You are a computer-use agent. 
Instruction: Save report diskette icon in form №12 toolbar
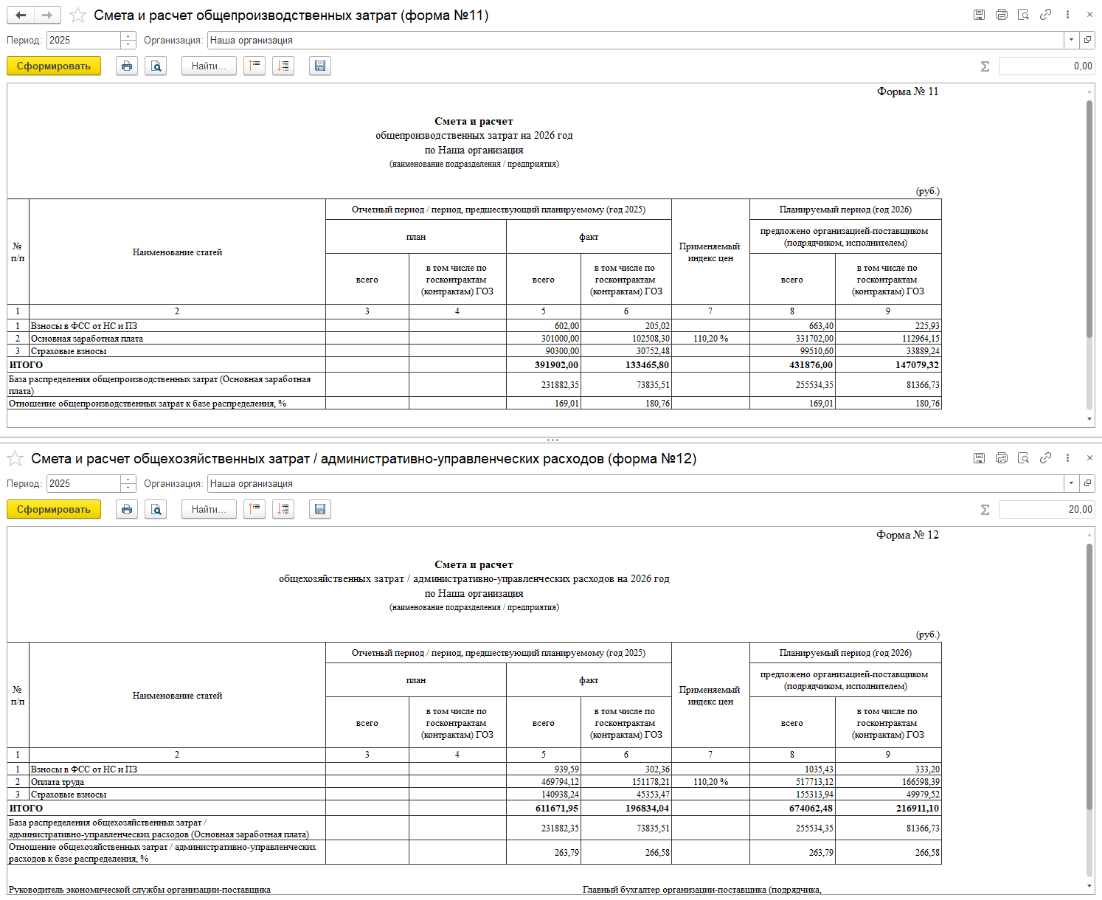320,509
